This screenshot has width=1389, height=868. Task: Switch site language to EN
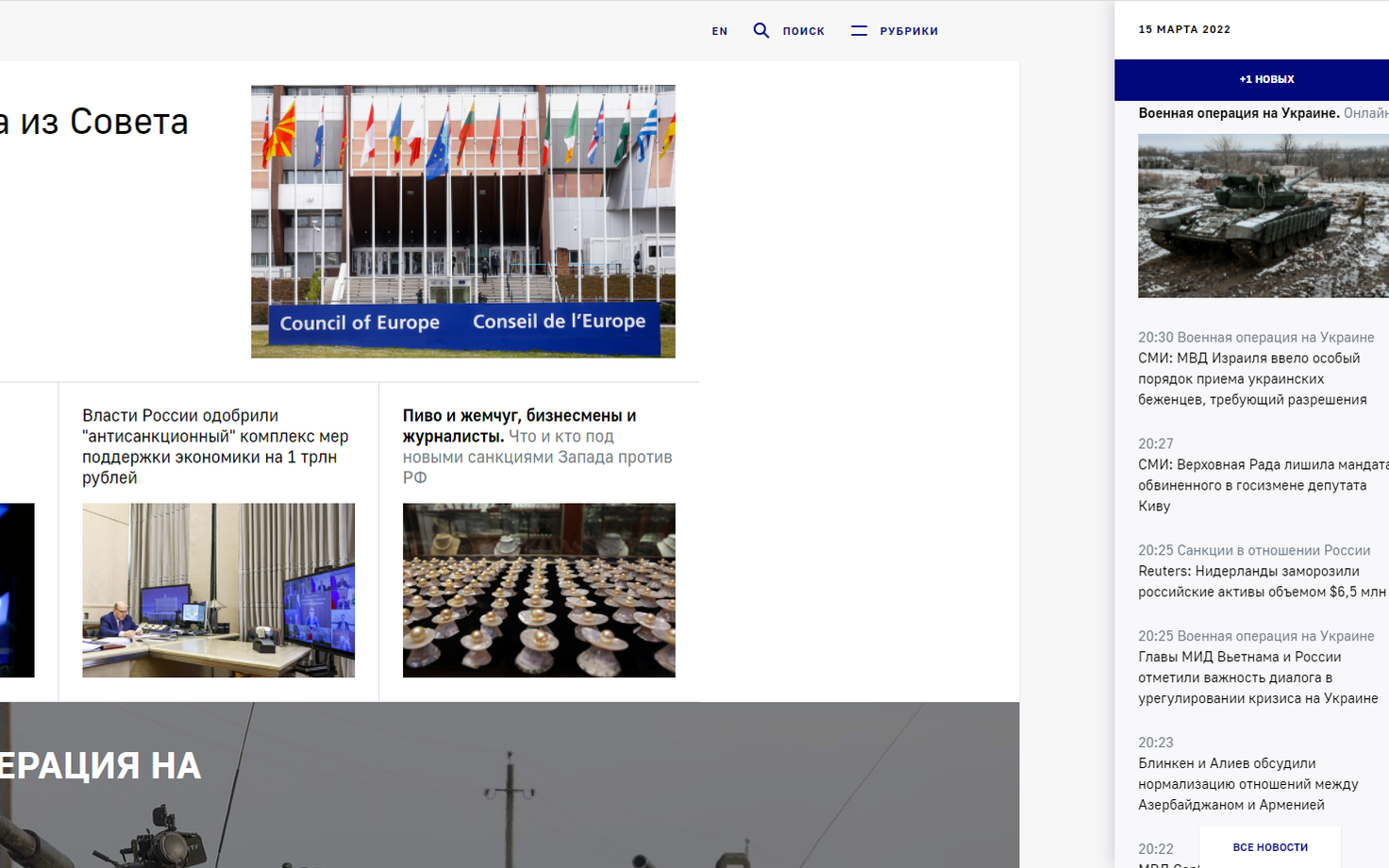pos(720,31)
